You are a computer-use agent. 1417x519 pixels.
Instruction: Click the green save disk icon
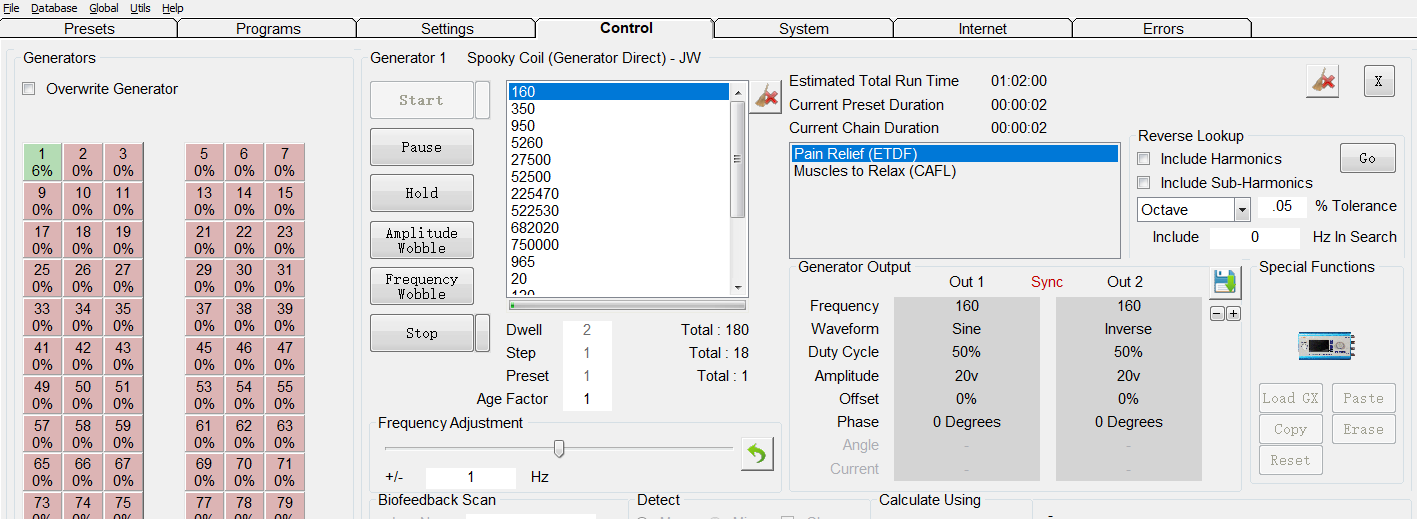pos(1226,283)
